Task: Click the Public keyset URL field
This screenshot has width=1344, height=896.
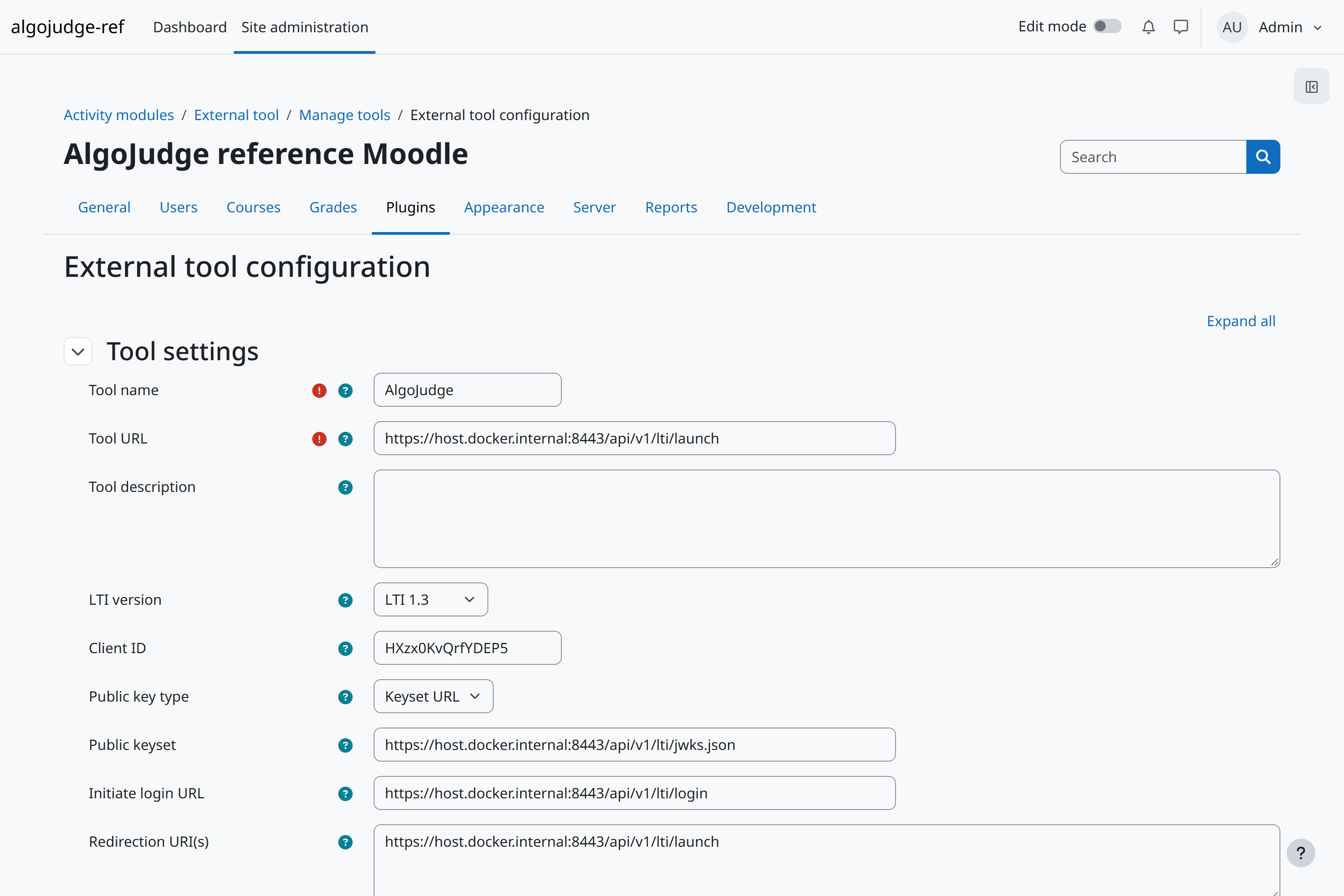Action: [634, 745]
